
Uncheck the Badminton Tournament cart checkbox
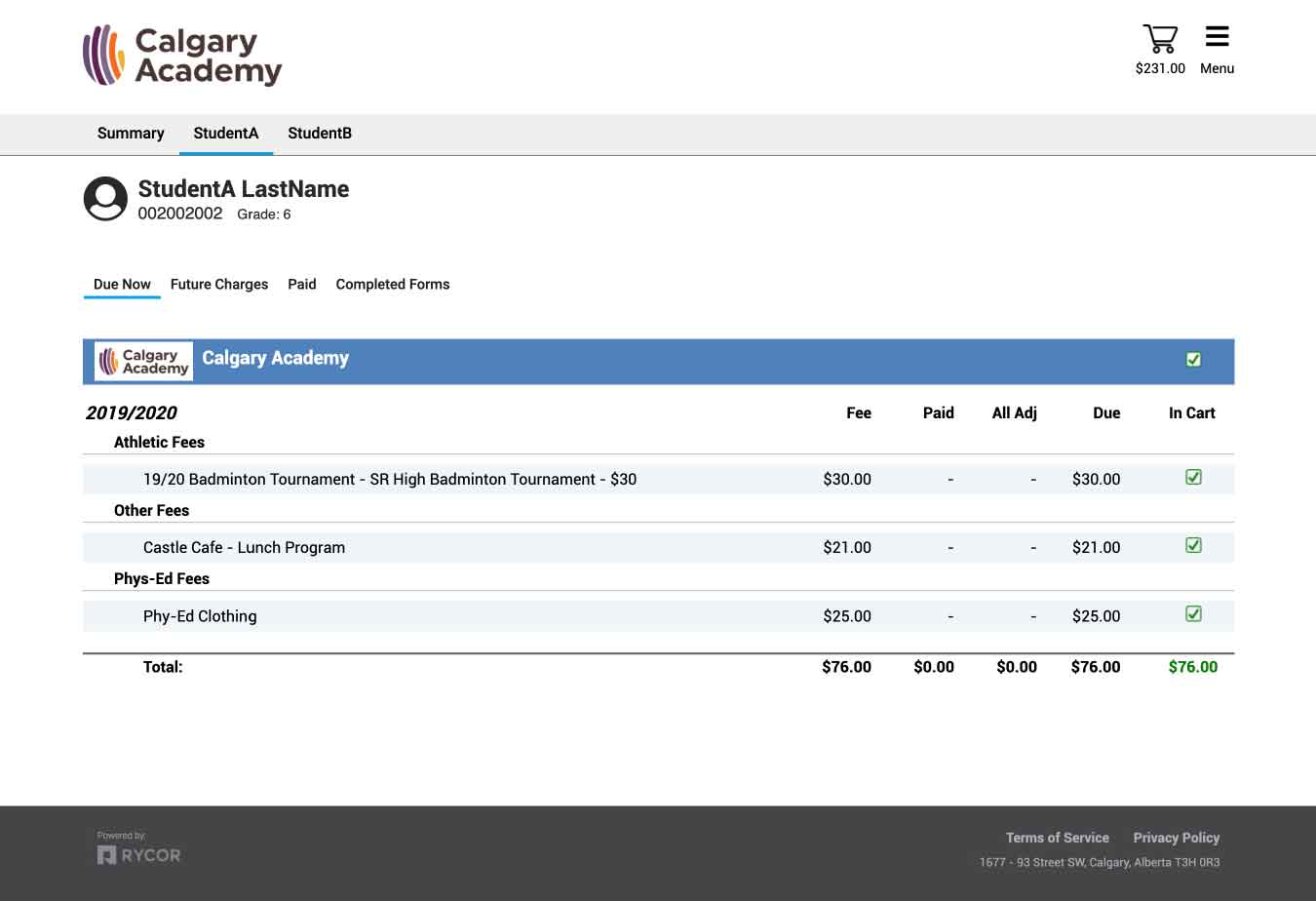[x=1193, y=478]
